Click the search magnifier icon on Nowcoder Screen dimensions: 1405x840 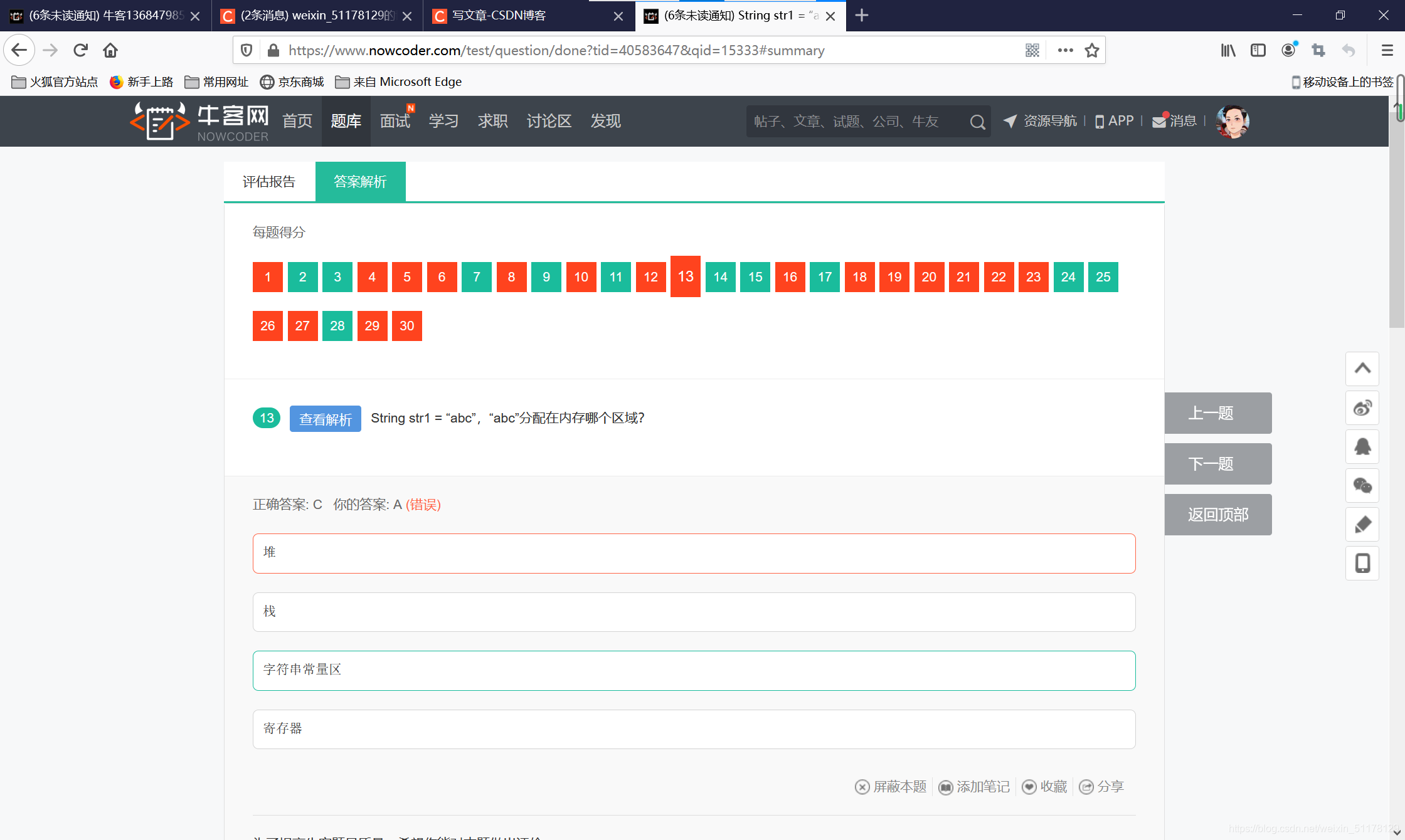click(x=977, y=122)
